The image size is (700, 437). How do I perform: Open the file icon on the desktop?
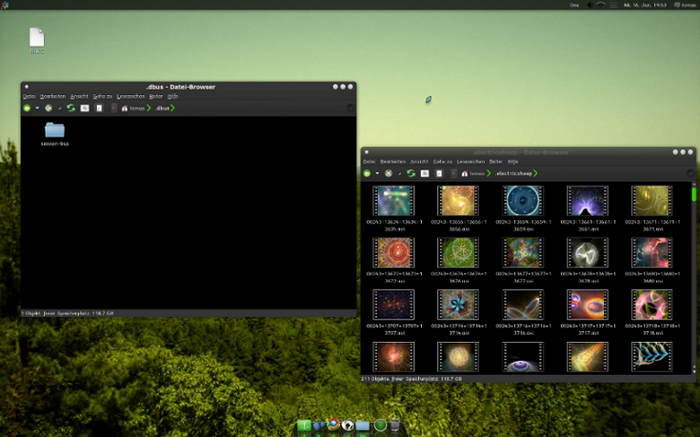[x=37, y=41]
